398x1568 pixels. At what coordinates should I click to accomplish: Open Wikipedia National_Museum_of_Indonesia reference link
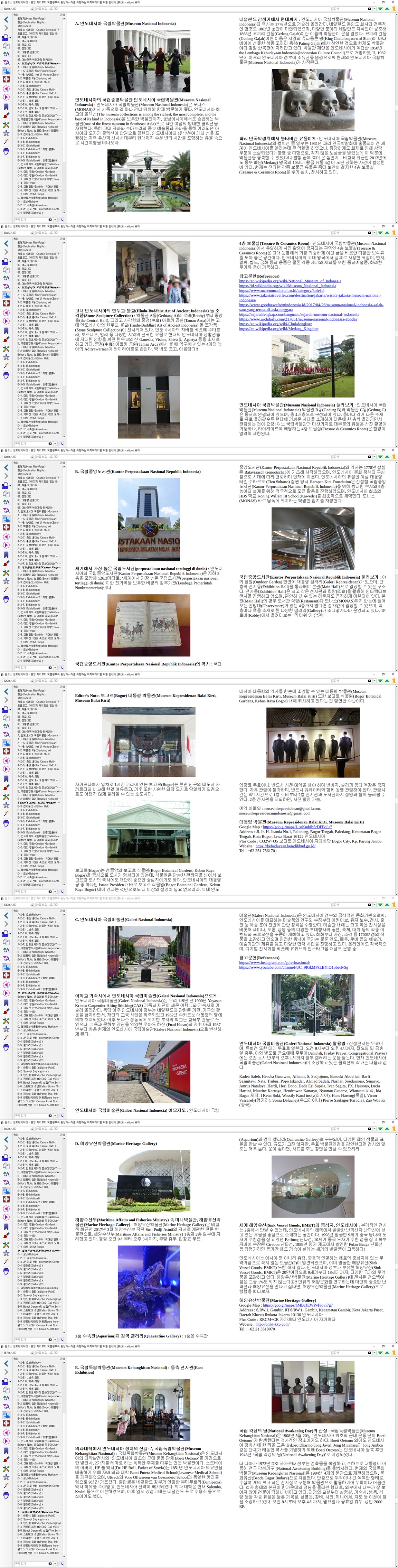pyautogui.click(x=290, y=281)
